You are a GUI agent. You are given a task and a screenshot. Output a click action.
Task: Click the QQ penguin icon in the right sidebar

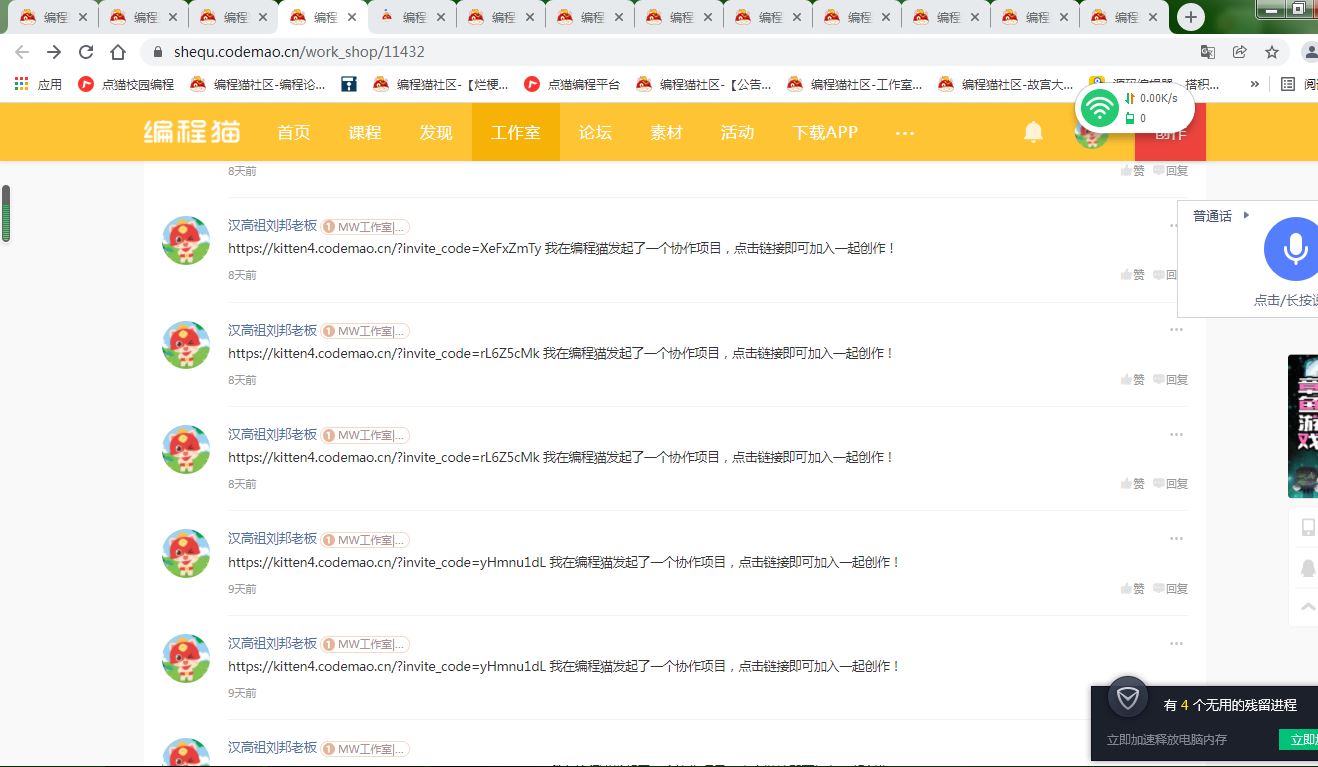point(1308,568)
